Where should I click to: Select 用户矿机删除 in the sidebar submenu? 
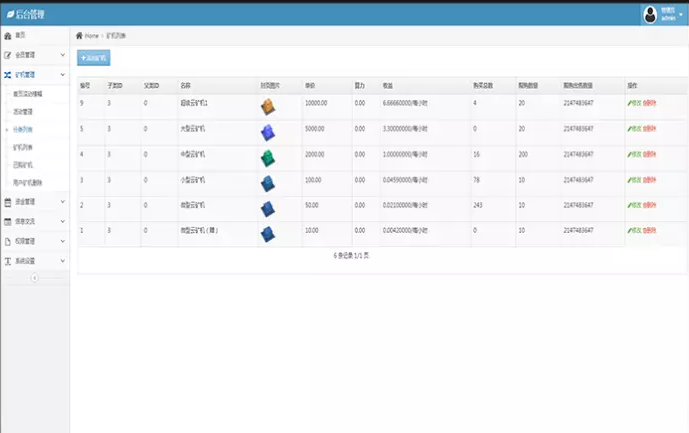28,182
